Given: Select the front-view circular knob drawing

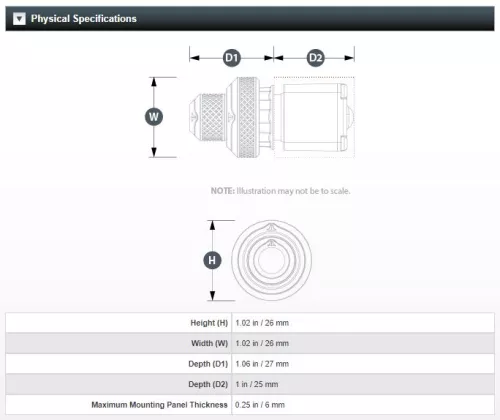Looking at the screenshot, I should coord(272,260).
